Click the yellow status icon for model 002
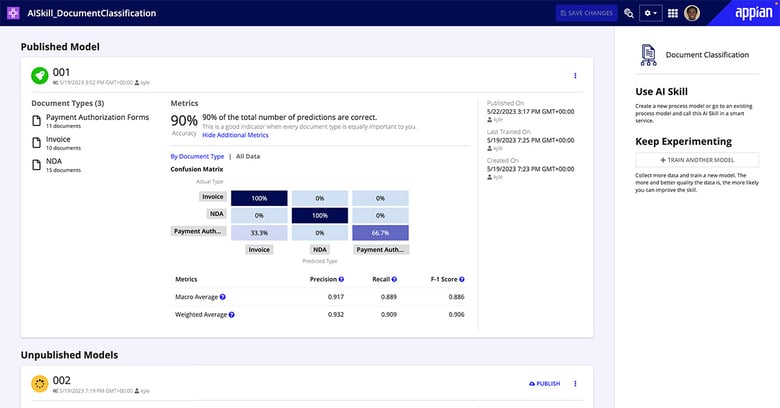The image size is (780, 408). click(40, 384)
